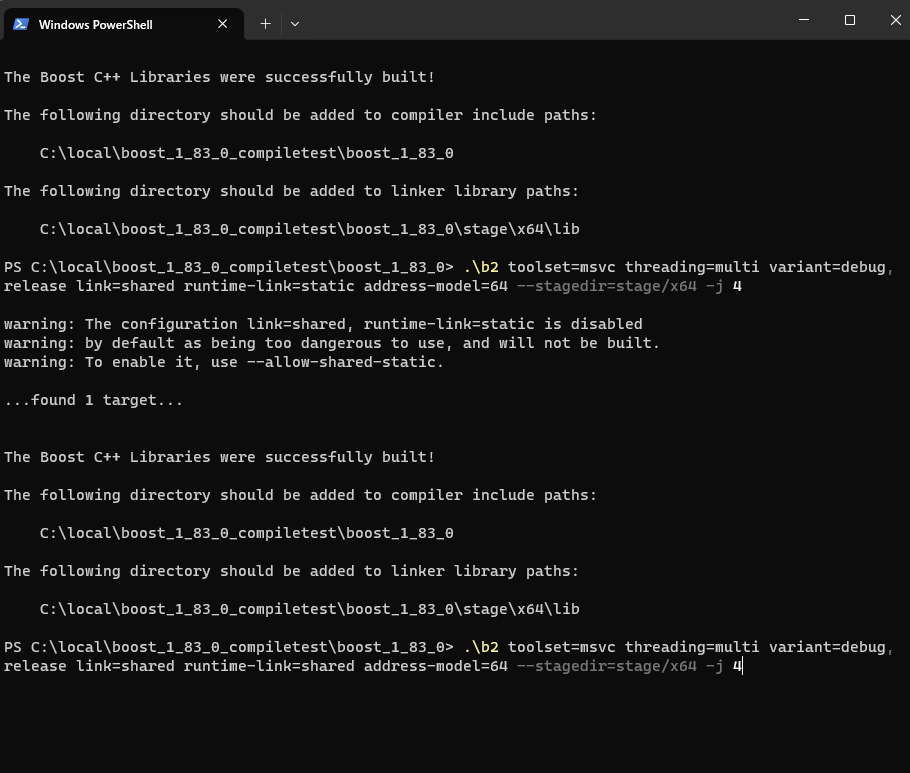Click the last command line with runtime-link=shared
Image resolution: width=910 pixels, height=773 pixels.
tap(448, 657)
